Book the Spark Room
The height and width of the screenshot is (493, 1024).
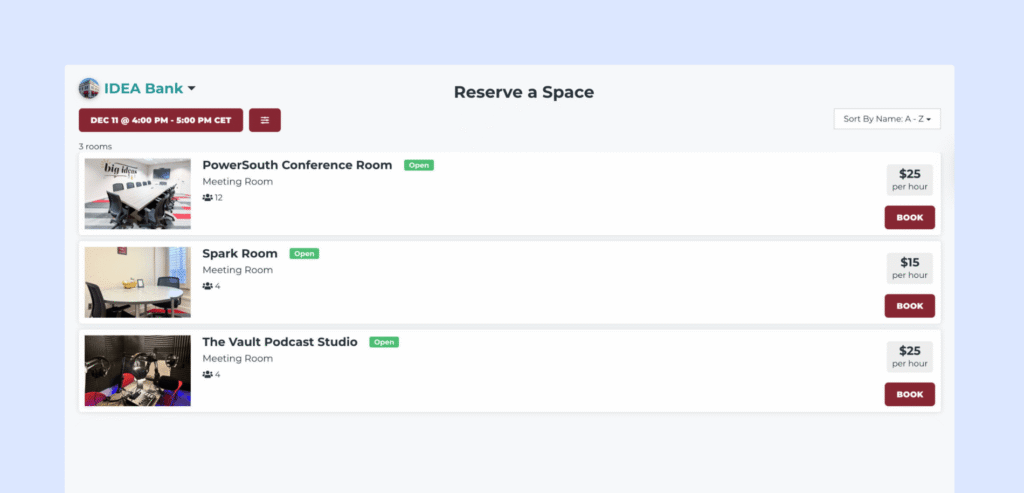[909, 306]
